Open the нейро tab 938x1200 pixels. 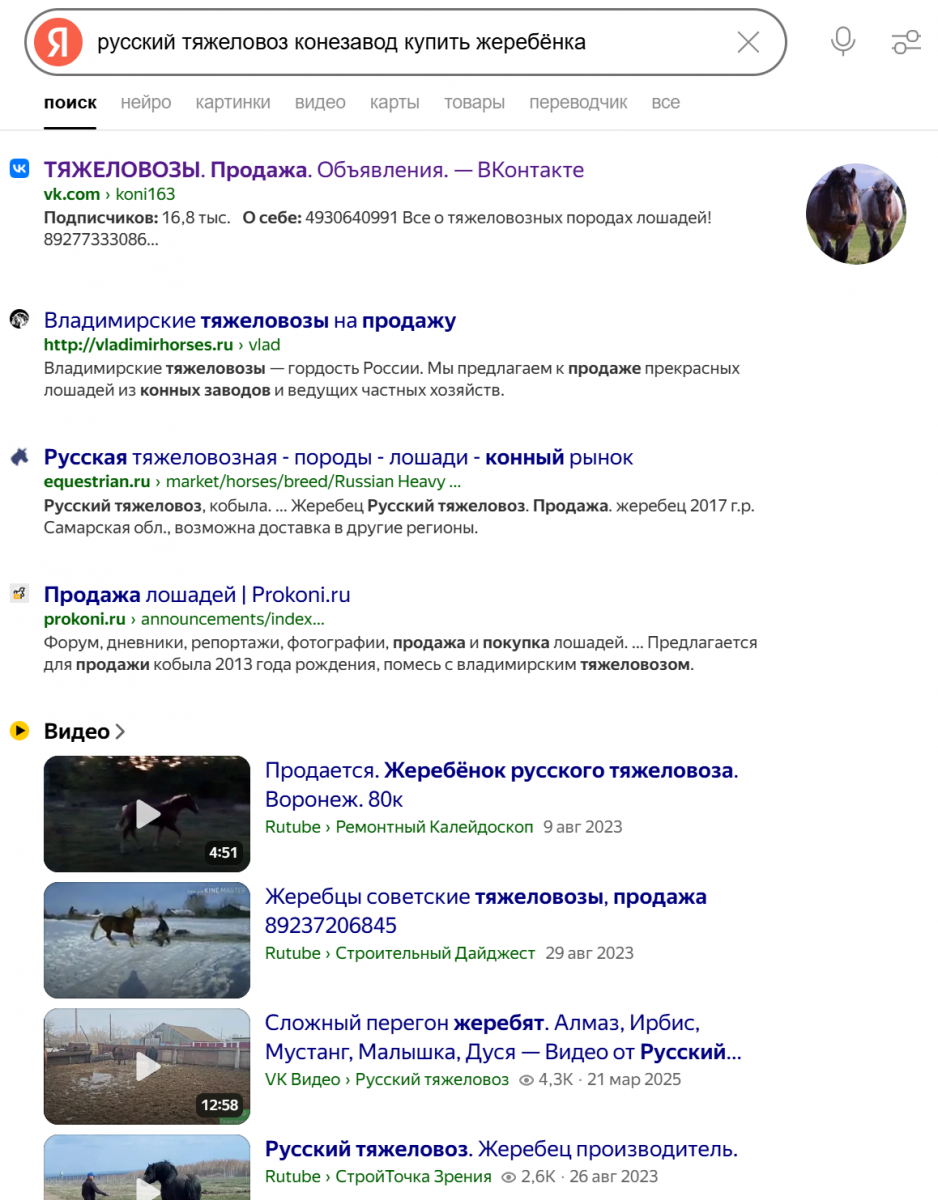click(x=146, y=102)
